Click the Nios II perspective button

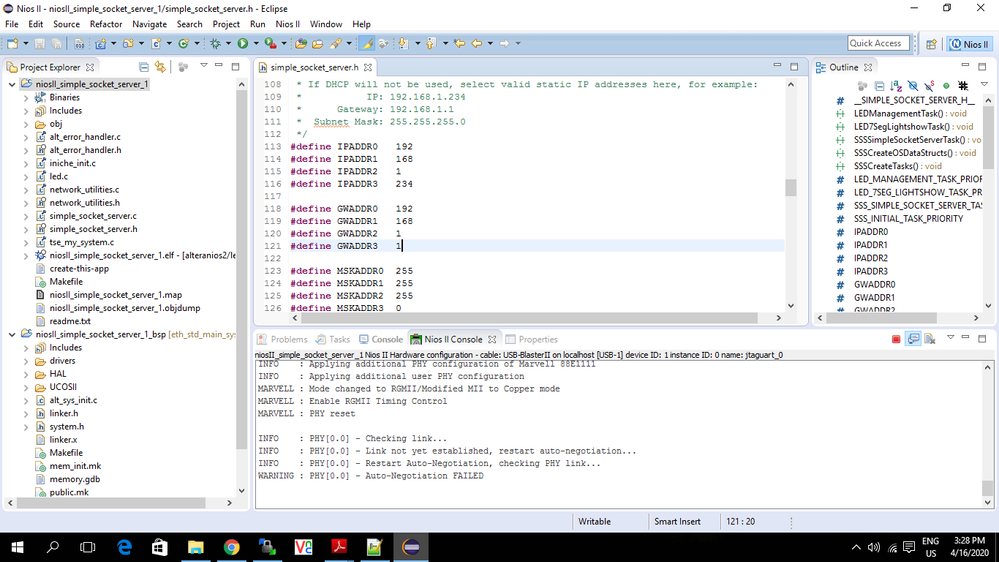[x=970, y=44]
